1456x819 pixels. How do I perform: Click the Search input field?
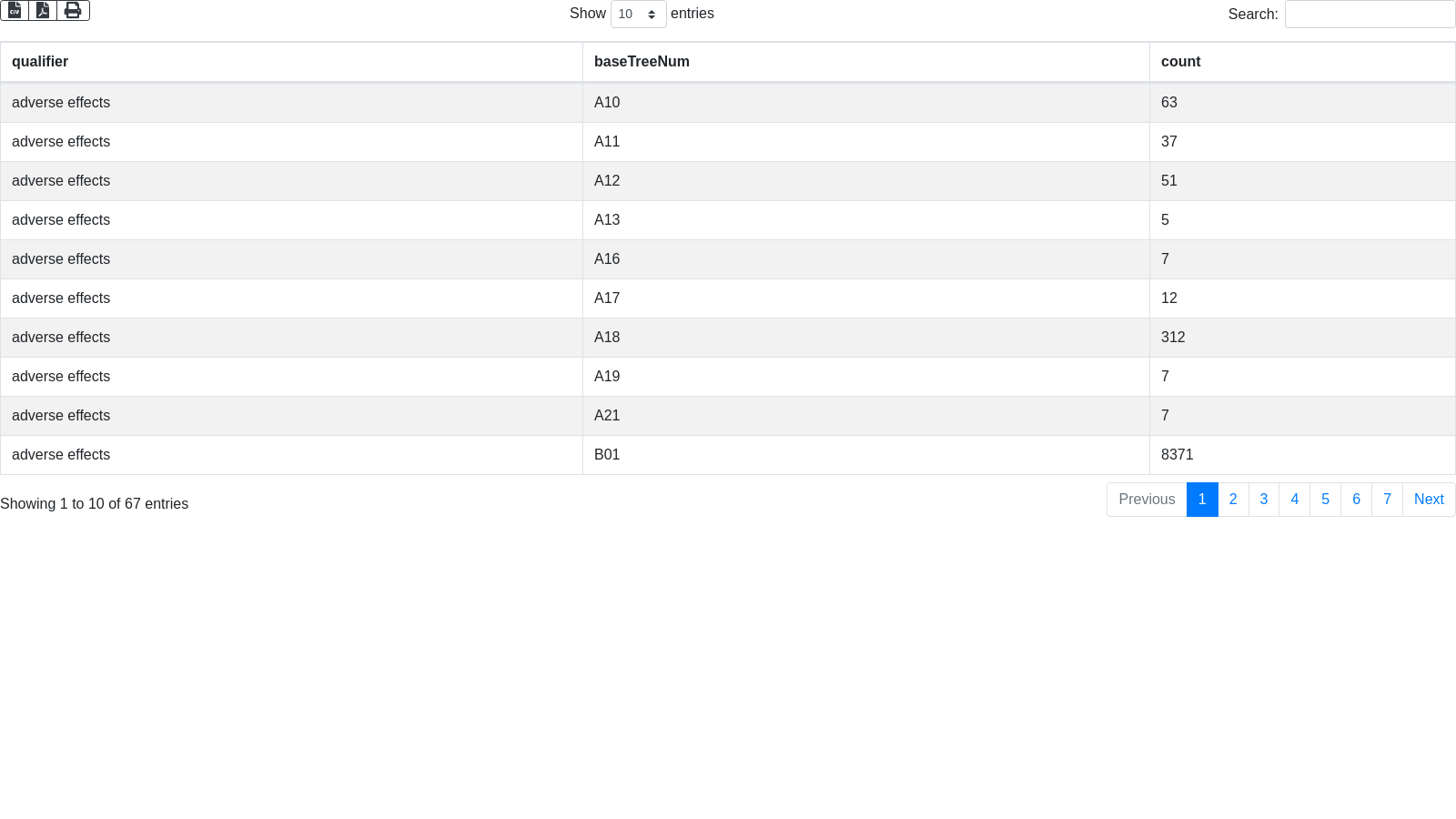[x=1370, y=15]
